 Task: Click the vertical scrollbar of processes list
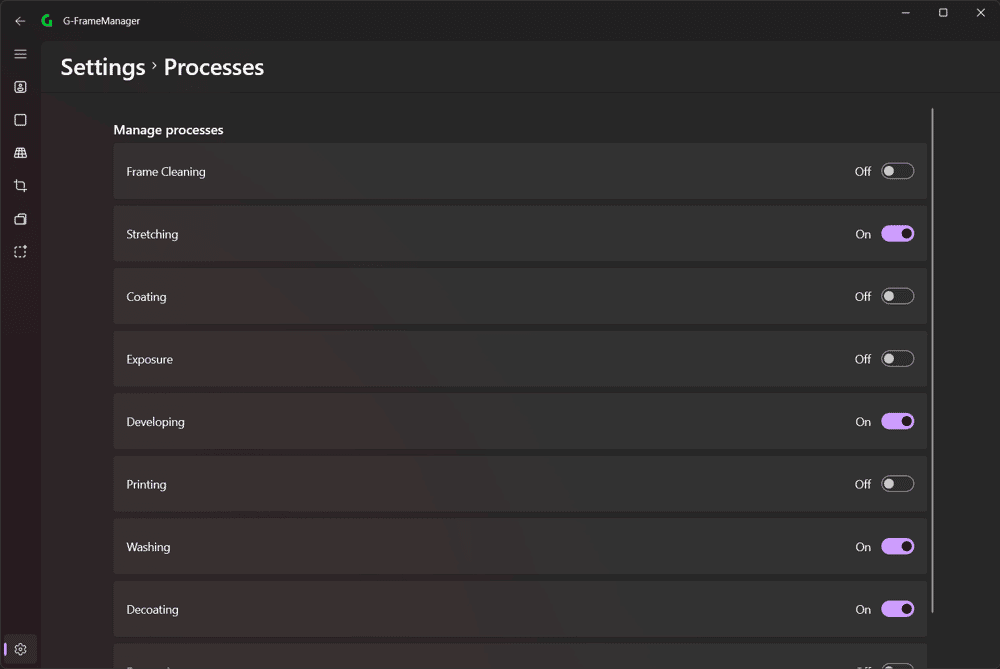coord(932,361)
